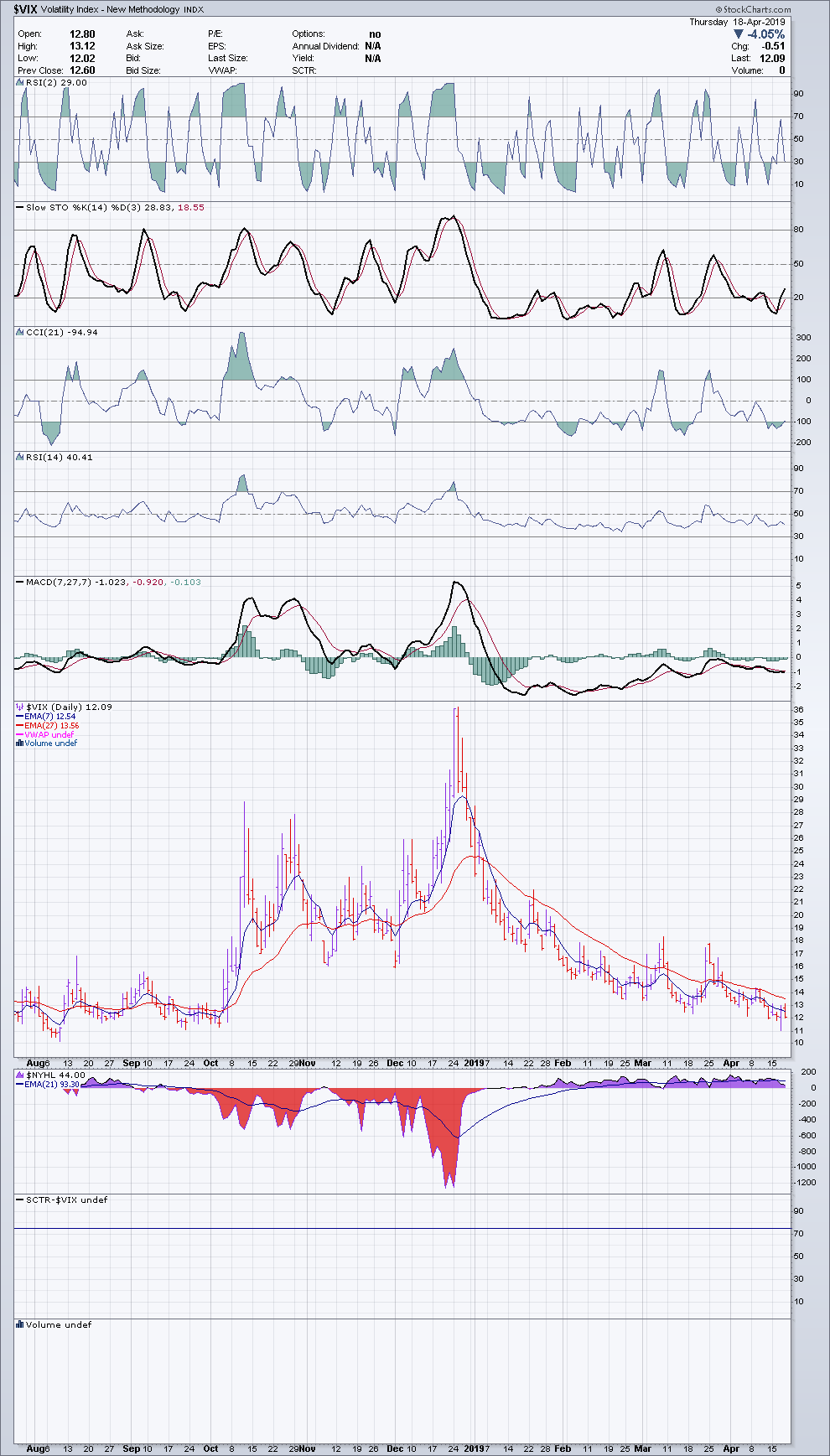Click the Volume bar icon in price legend

[x=20, y=744]
